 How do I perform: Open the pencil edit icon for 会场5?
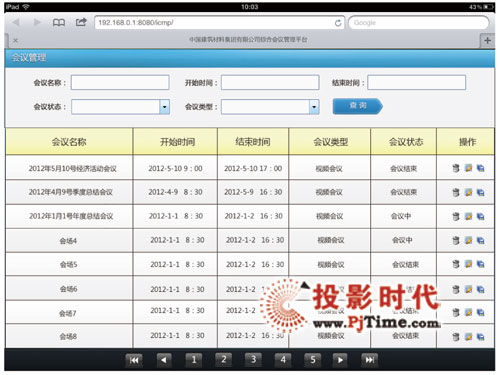click(468, 264)
